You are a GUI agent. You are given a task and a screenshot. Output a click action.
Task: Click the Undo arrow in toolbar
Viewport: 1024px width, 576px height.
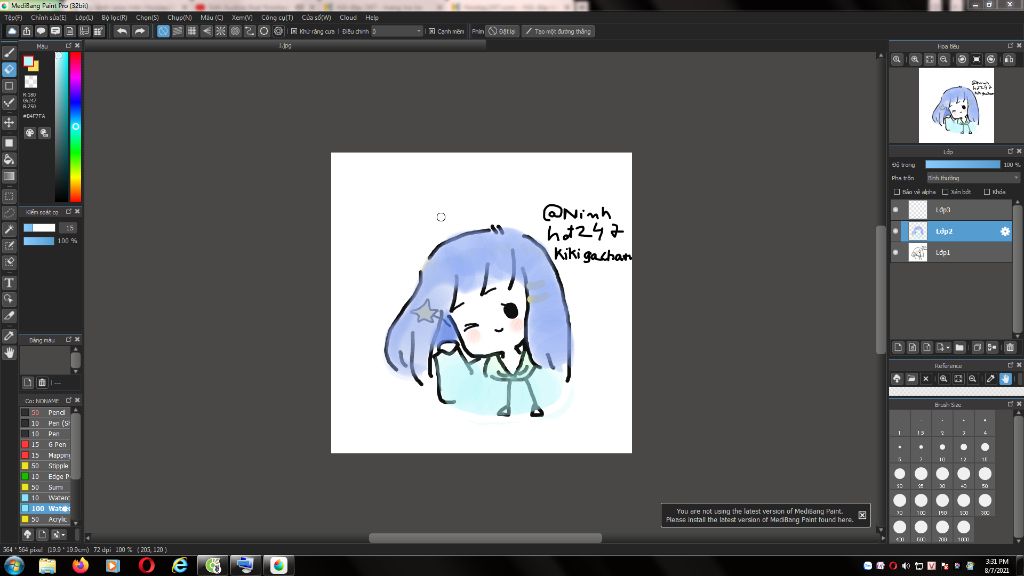coord(122,31)
